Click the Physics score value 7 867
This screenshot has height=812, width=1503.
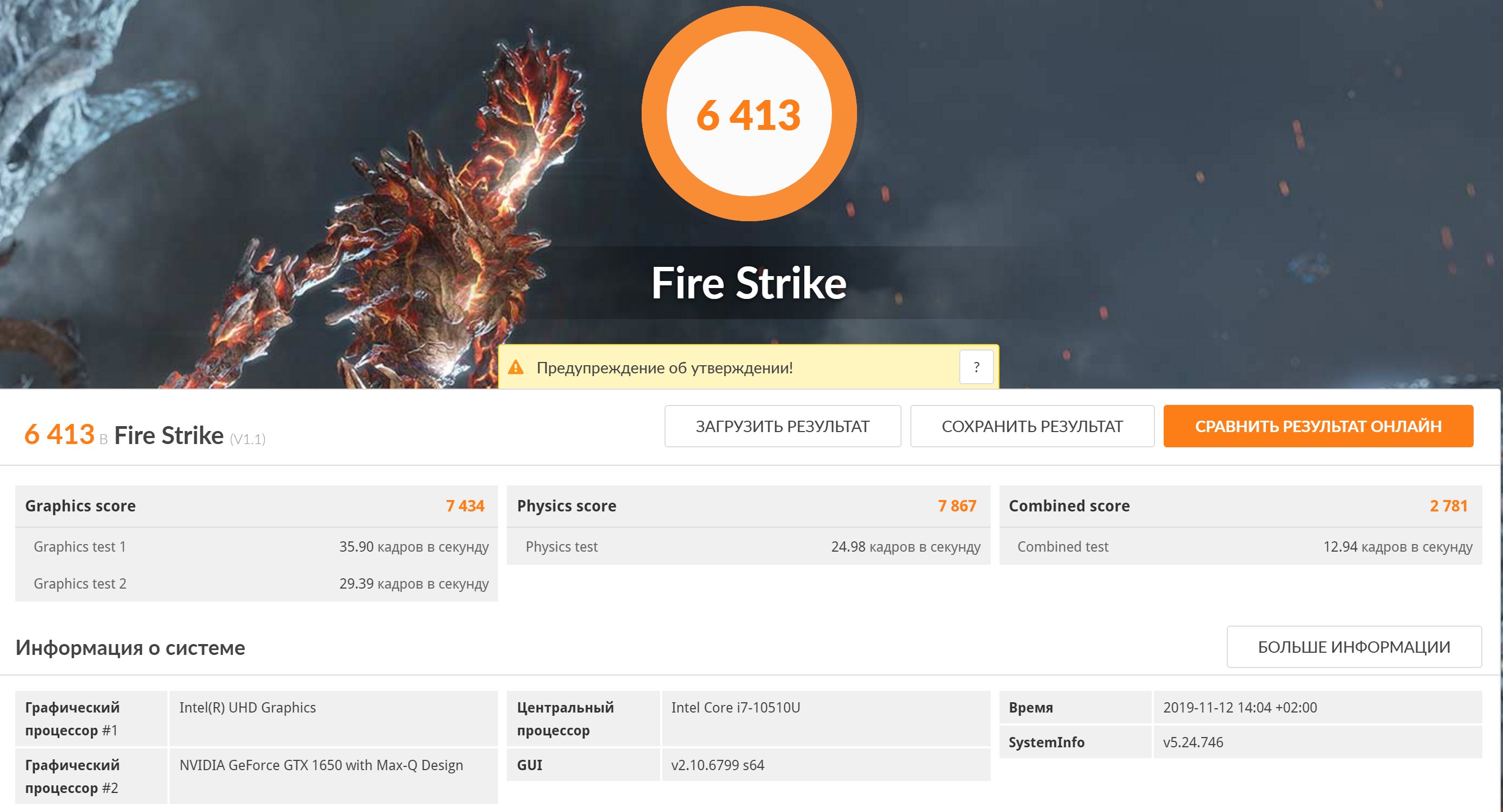pyautogui.click(x=957, y=506)
